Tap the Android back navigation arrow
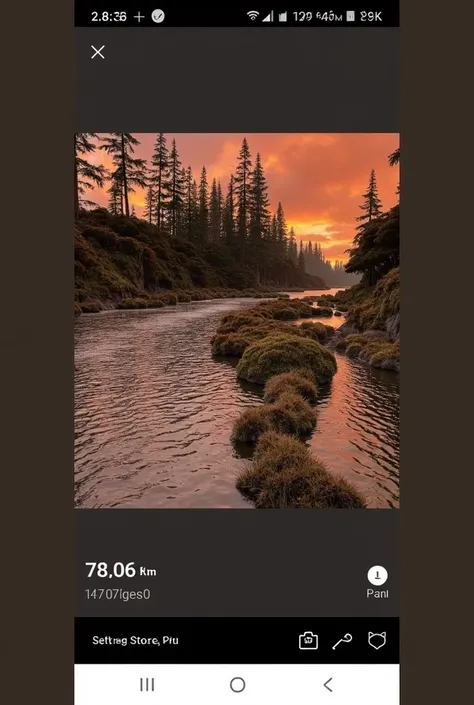Image resolution: width=474 pixels, height=705 pixels. click(328, 685)
